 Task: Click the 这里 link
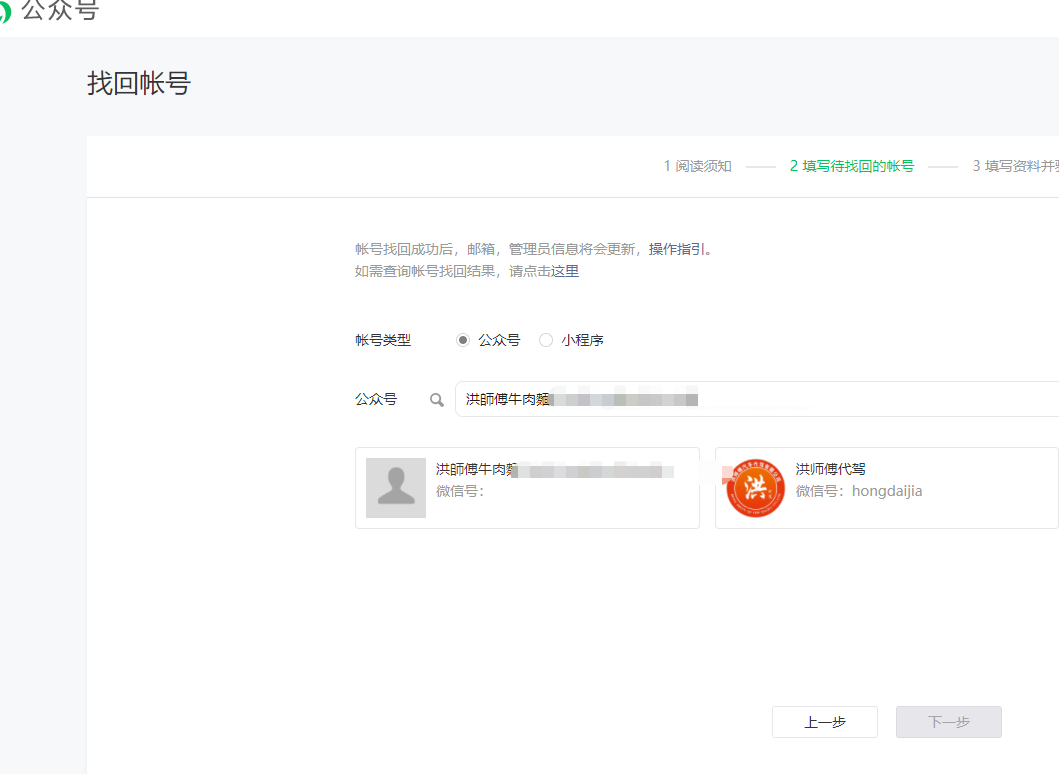(565, 272)
